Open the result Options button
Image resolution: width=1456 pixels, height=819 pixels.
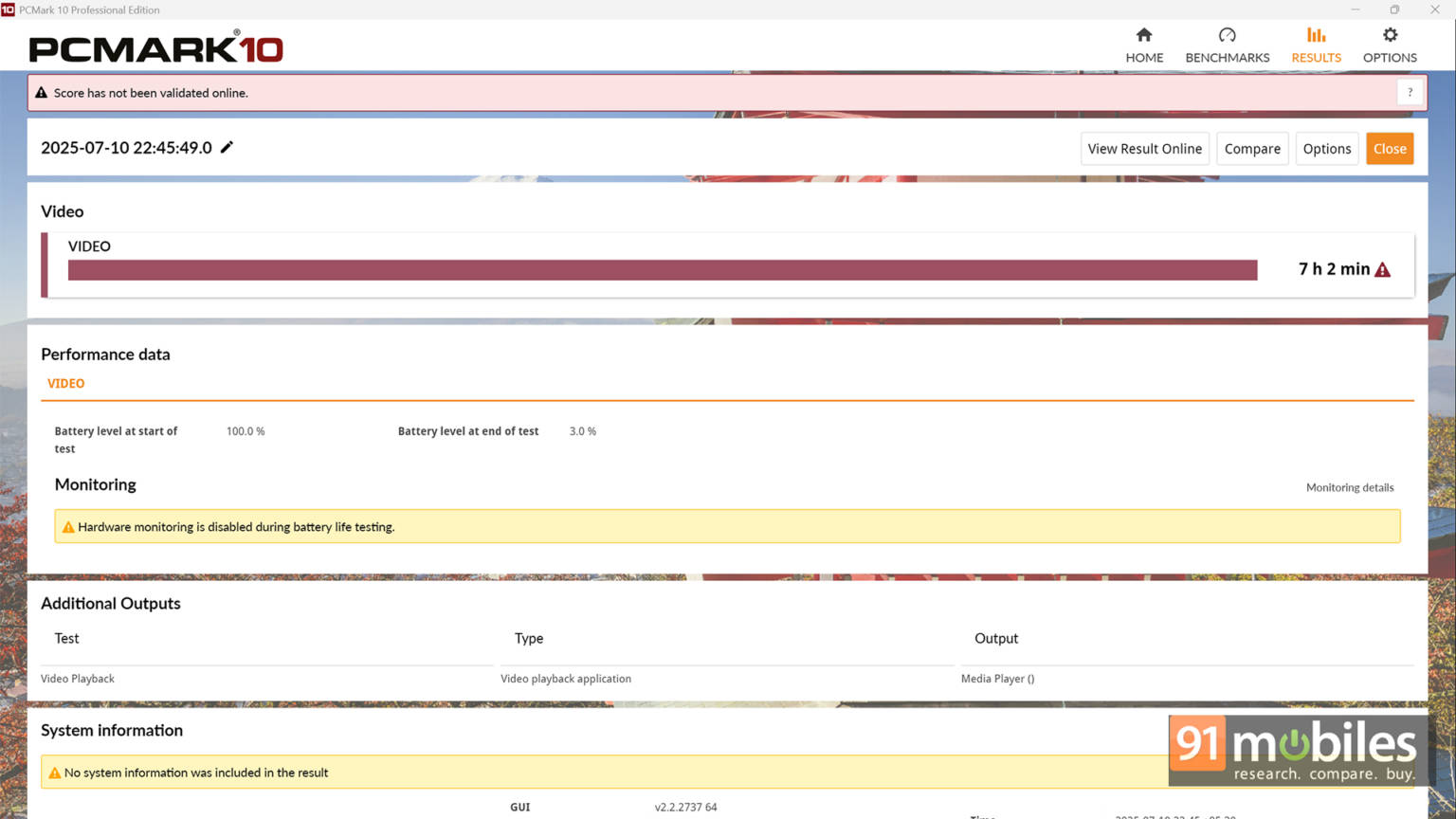tap(1327, 149)
